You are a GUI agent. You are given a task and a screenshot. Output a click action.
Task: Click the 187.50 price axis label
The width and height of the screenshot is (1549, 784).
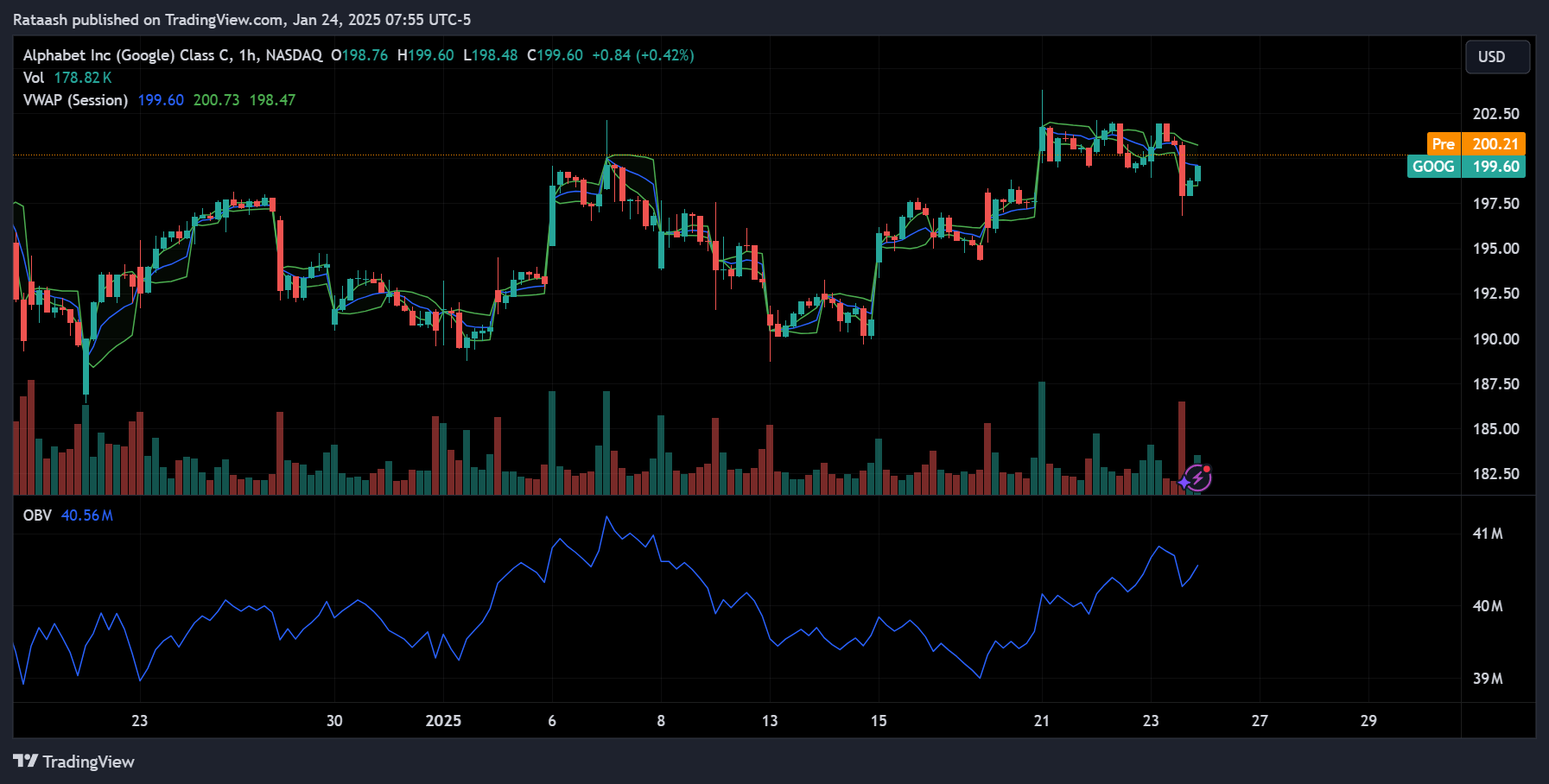point(1496,384)
